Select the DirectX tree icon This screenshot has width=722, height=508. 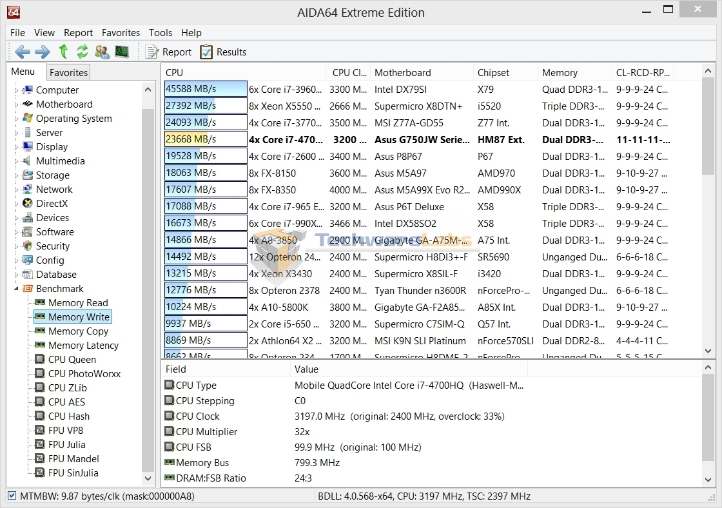28,203
